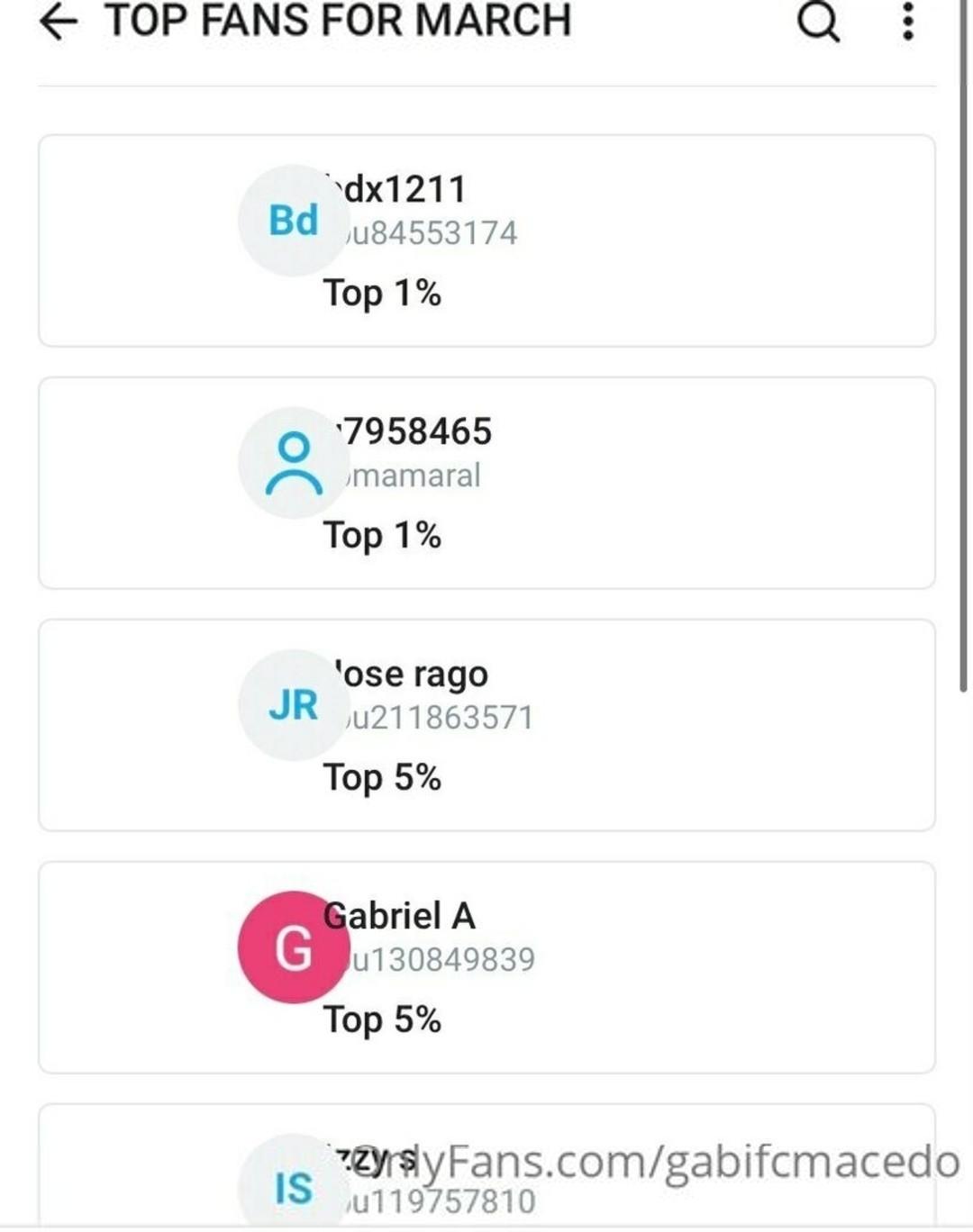Viewport: 973px width, 1232px height.
Task: Open the search magnifier icon
Action: pyautogui.click(x=818, y=22)
